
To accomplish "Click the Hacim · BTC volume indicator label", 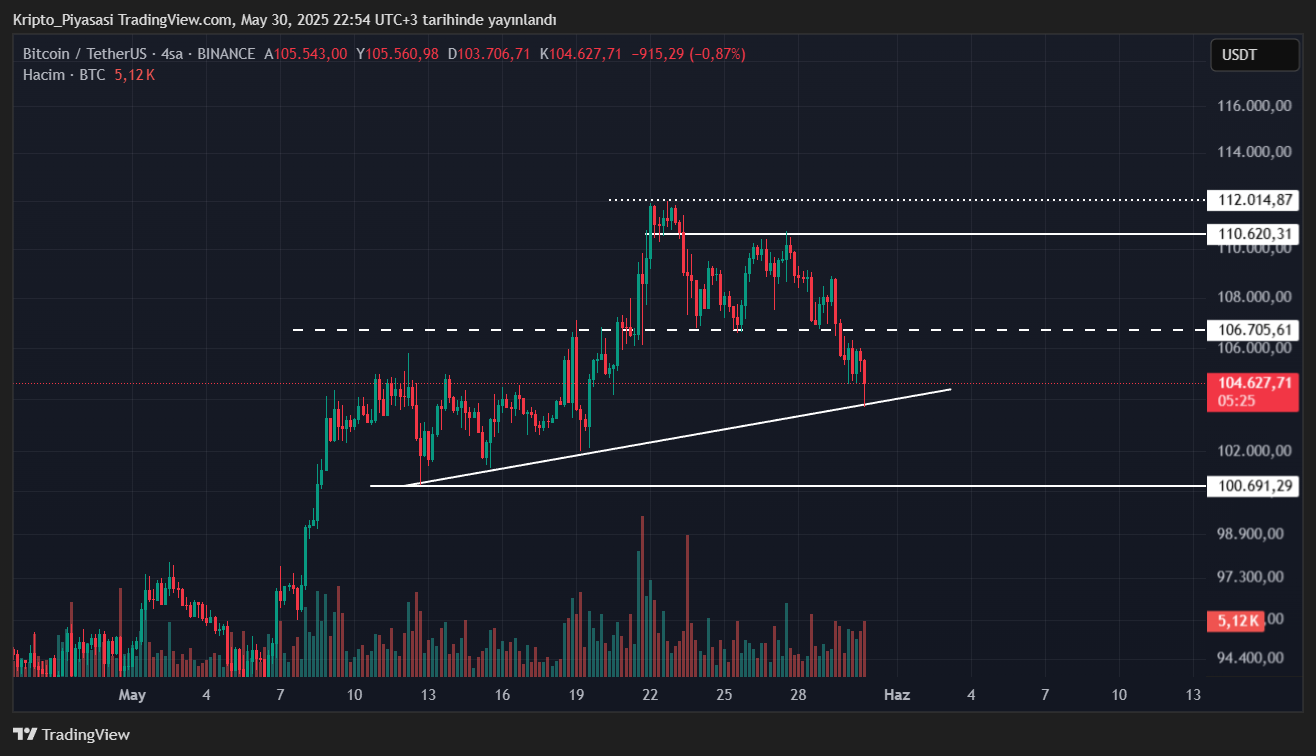I will pyautogui.click(x=64, y=75).
